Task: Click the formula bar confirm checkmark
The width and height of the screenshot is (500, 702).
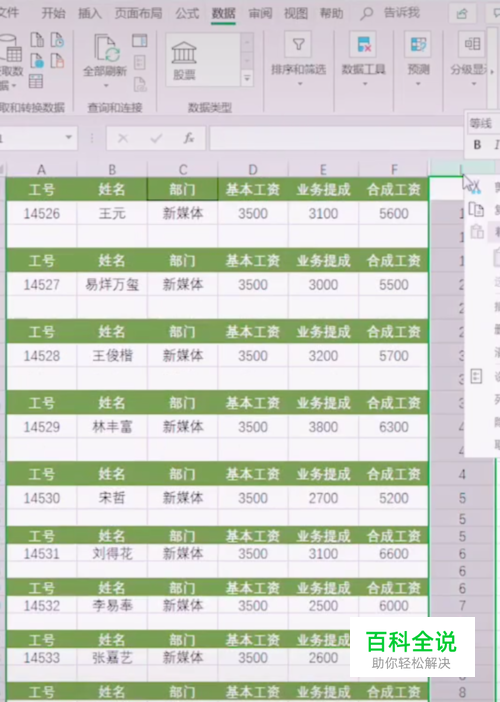Action: [156, 138]
